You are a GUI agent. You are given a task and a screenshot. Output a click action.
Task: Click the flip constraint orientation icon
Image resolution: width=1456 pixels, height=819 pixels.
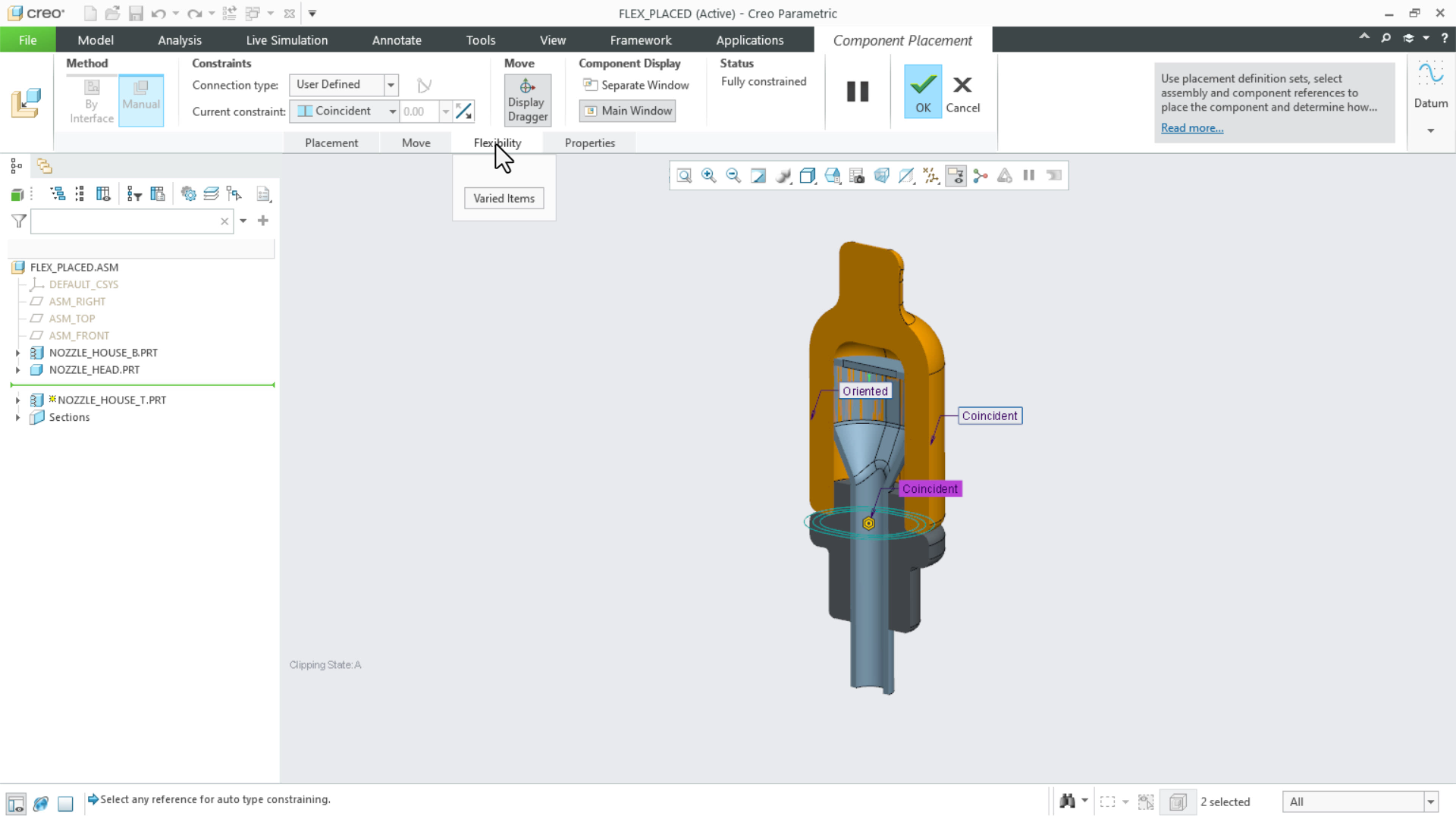point(464,111)
